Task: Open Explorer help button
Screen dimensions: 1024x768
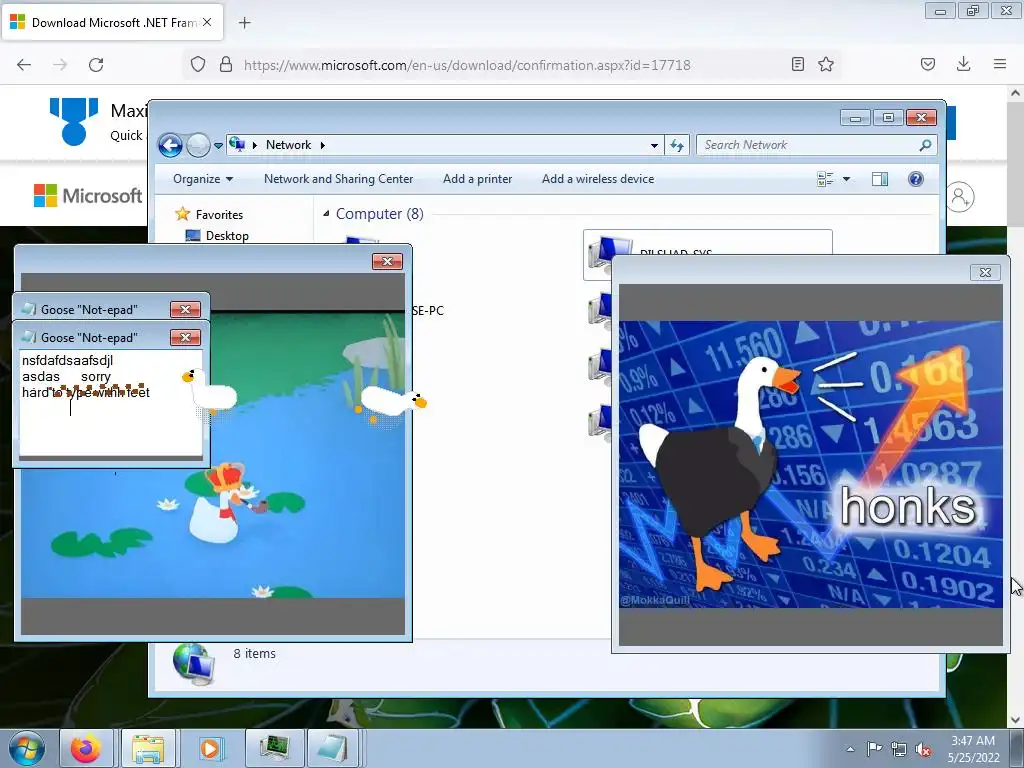Action: pyautogui.click(x=916, y=179)
